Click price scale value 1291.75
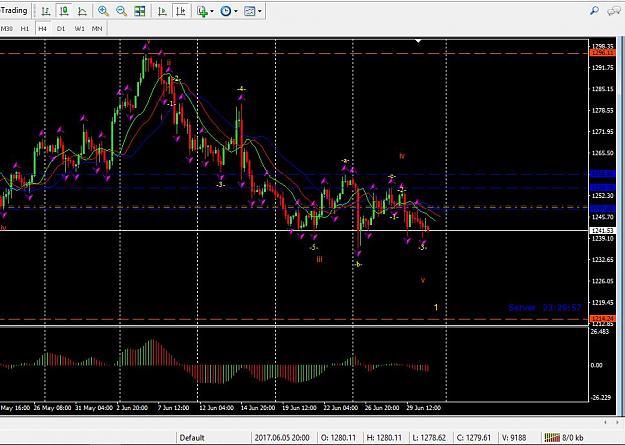This screenshot has width=625, height=445. click(602, 67)
